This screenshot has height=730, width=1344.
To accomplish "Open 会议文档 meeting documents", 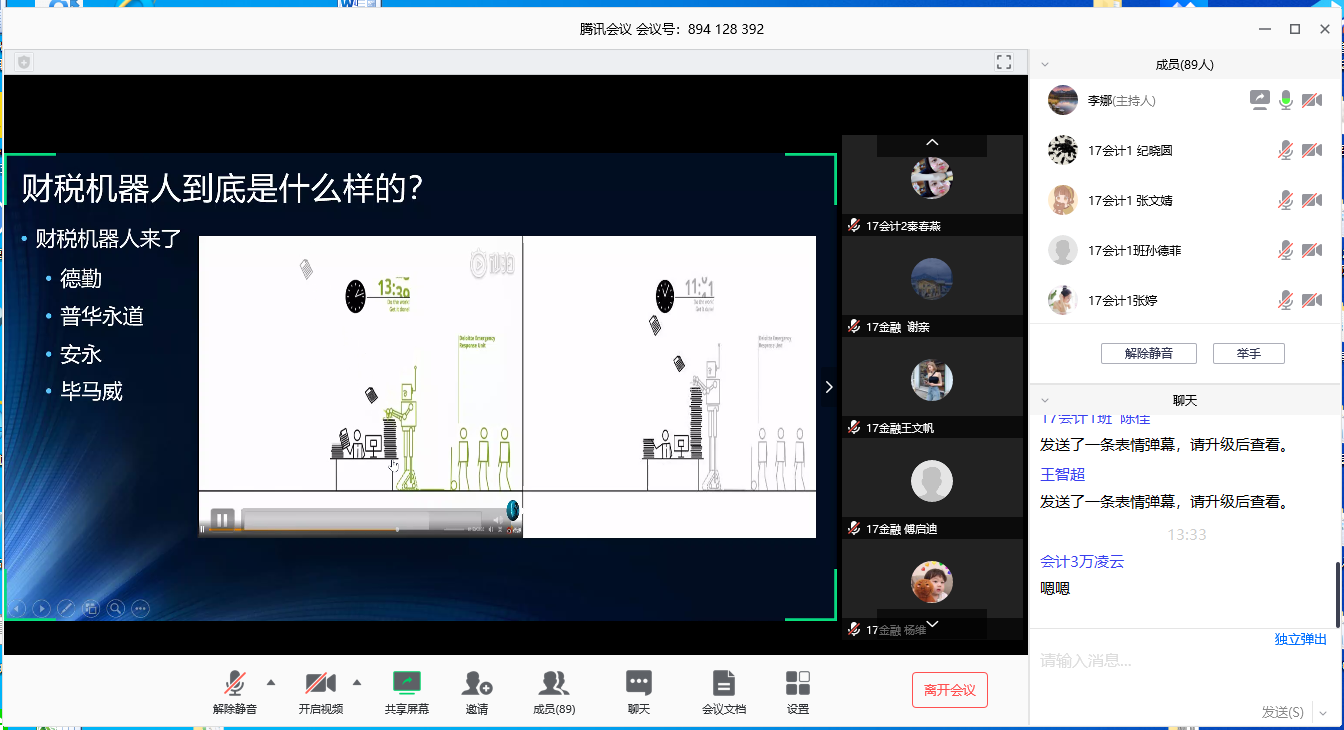I will point(723,684).
